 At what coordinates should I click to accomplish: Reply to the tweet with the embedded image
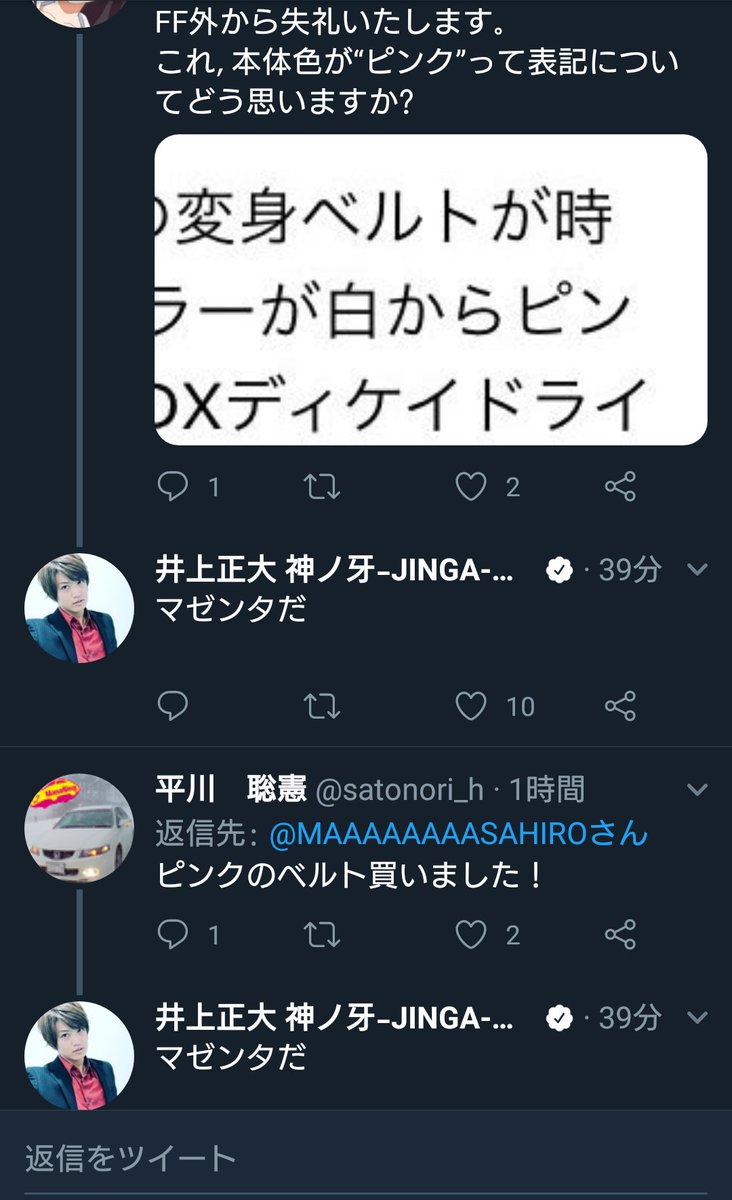(173, 487)
